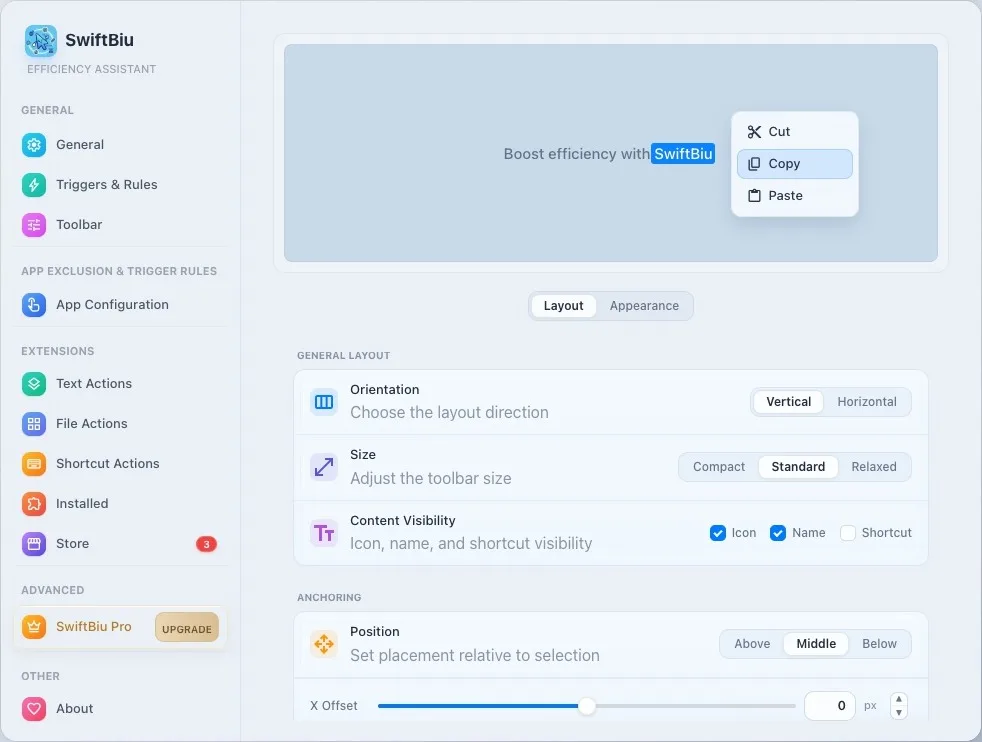Image resolution: width=982 pixels, height=742 pixels.
Task: Uncheck the Icon visibility checkbox
Action: coord(718,533)
